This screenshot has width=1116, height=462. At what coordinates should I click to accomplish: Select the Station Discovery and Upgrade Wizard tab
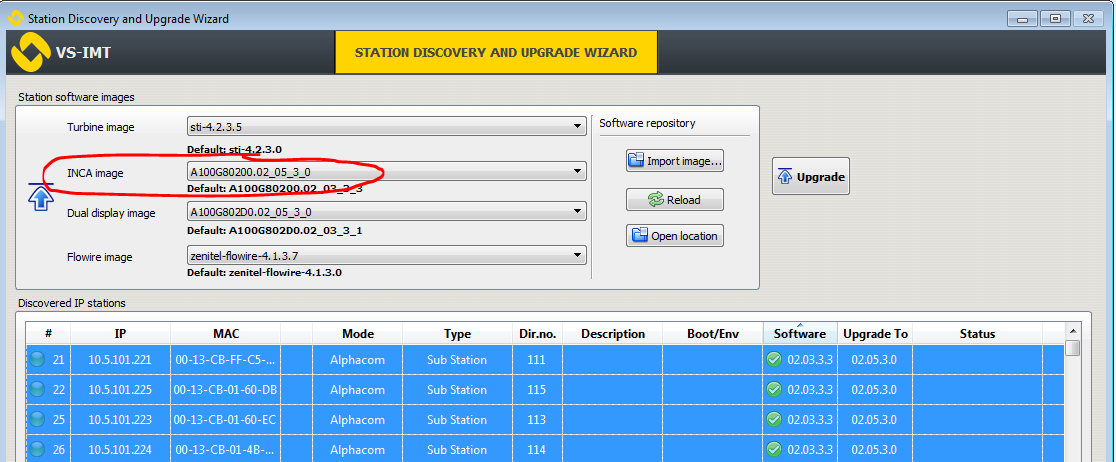pyautogui.click(x=496, y=52)
